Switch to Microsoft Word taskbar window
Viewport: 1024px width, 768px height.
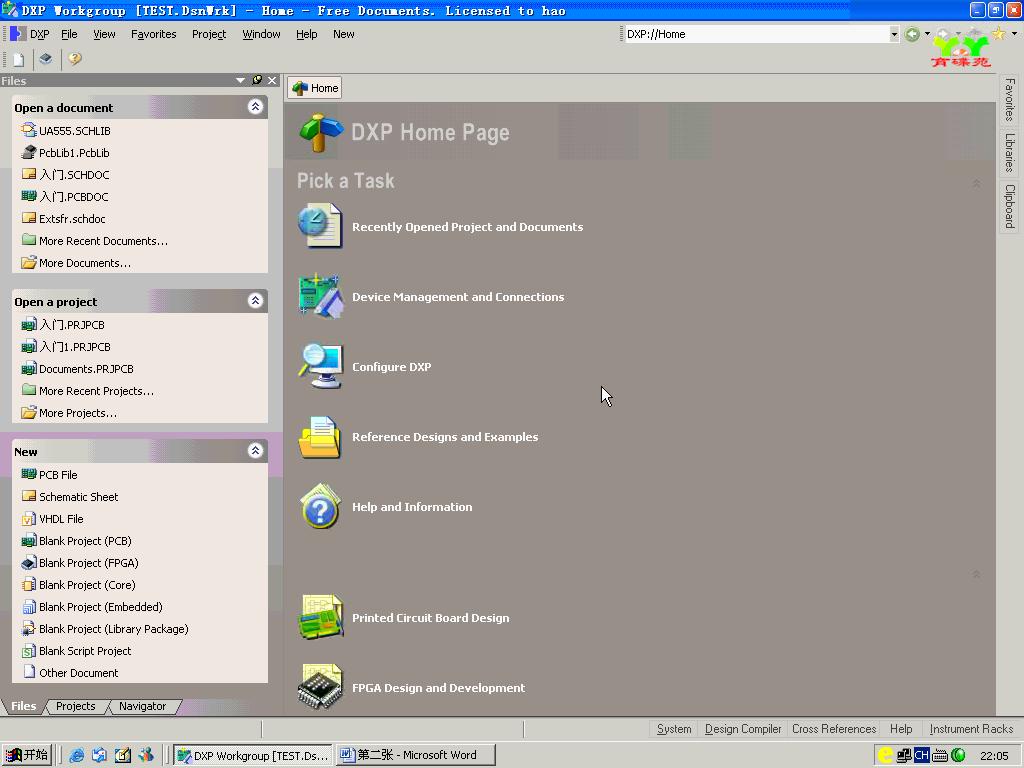point(415,755)
